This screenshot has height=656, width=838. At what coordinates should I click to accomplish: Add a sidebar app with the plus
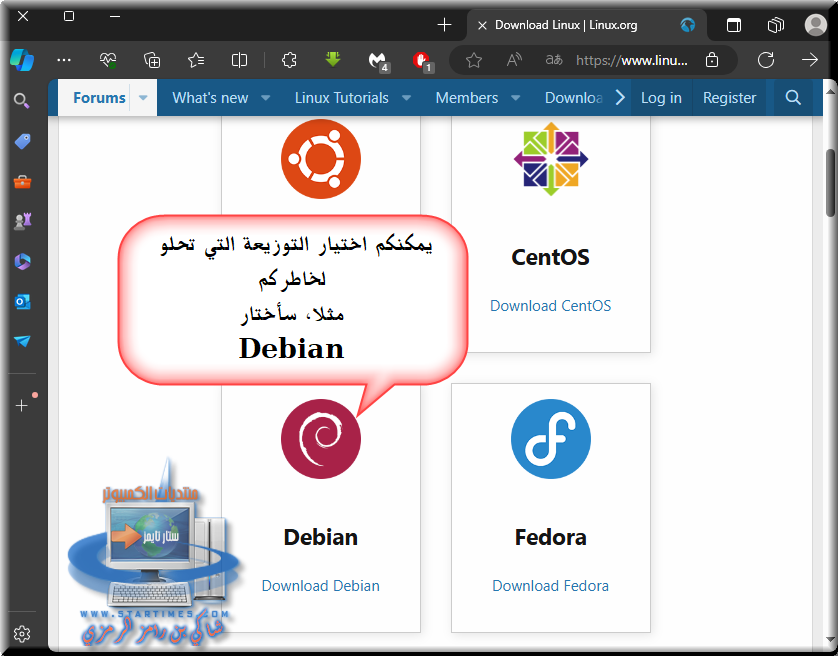point(22,406)
